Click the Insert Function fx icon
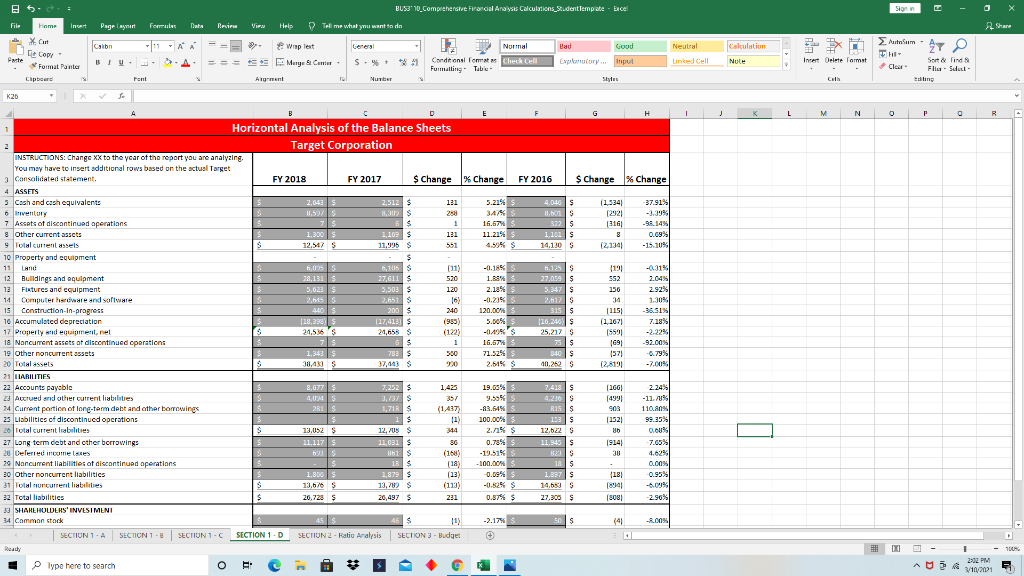This screenshot has height=576, width=1024. click(123, 94)
